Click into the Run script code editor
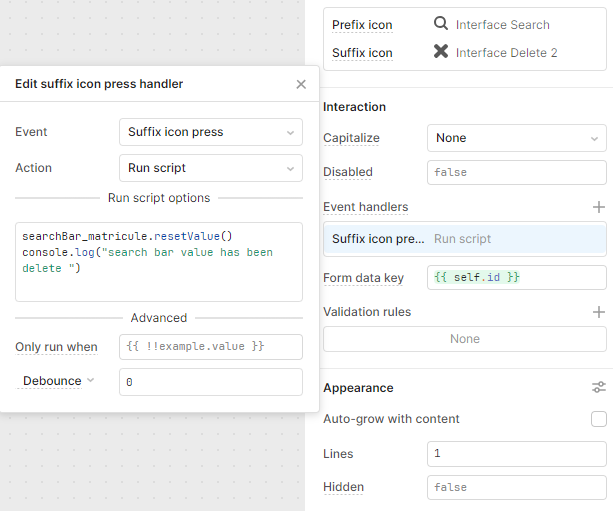Image resolution: width=613 pixels, height=511 pixels. pos(159,262)
